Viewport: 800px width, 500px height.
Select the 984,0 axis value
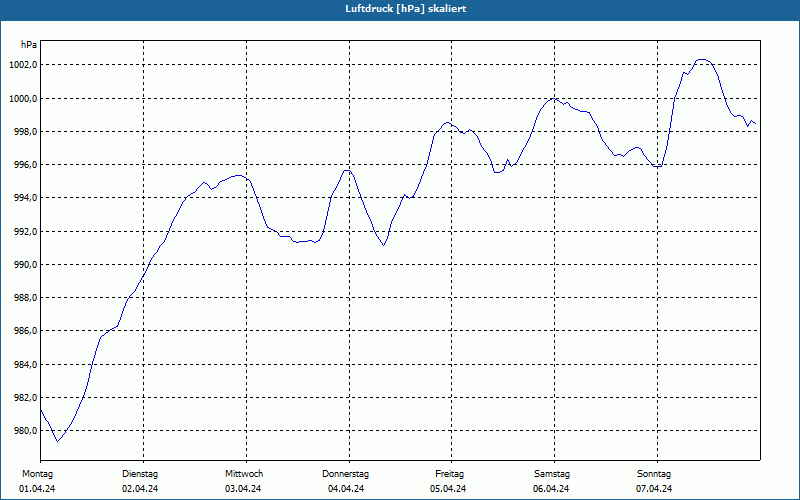(x=26, y=365)
